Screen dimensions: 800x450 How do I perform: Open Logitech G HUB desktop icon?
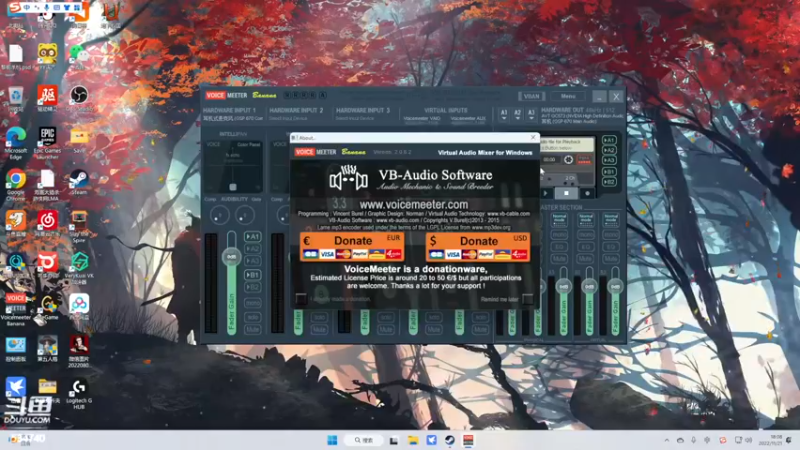[x=79, y=394]
